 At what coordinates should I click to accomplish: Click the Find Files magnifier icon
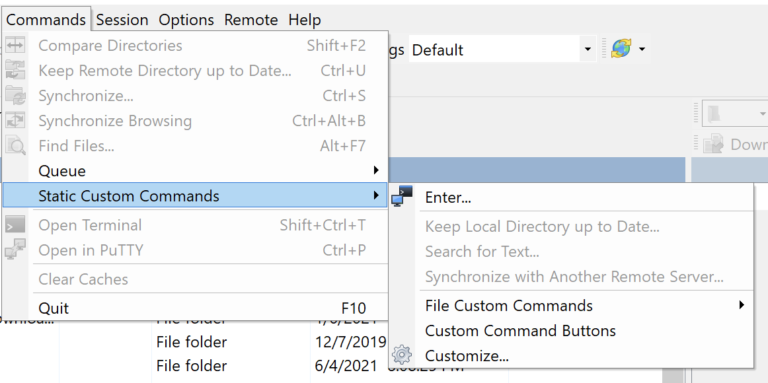[x=15, y=146]
